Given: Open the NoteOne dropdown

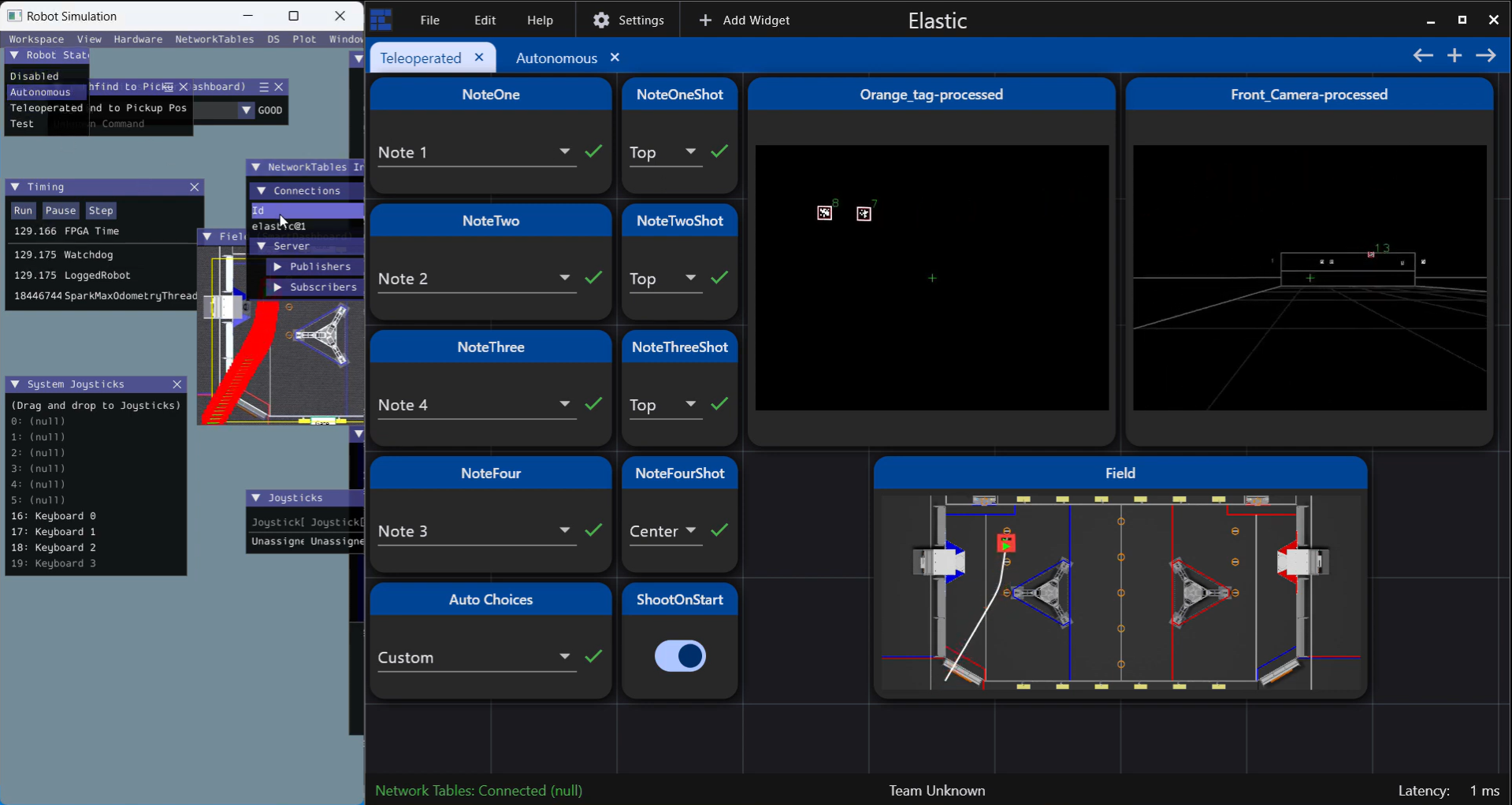Looking at the screenshot, I should pos(564,152).
